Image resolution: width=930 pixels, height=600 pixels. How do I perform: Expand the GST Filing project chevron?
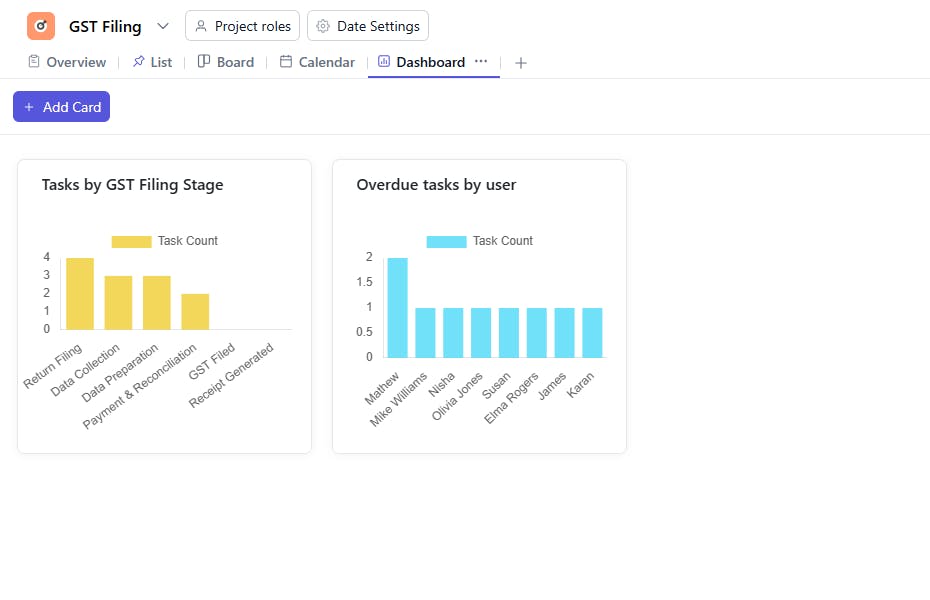point(163,26)
